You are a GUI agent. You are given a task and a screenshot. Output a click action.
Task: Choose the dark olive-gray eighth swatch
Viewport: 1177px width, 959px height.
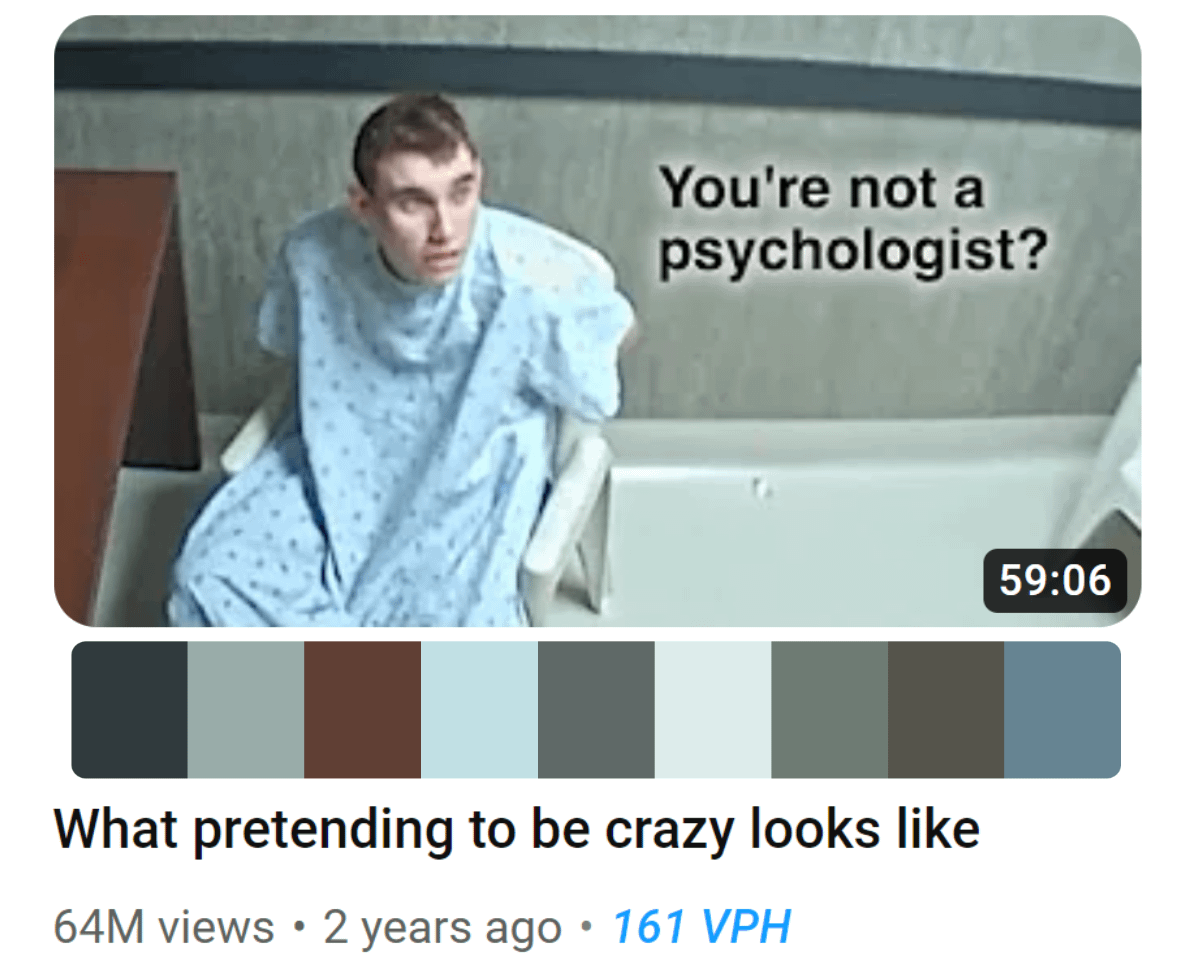(946, 709)
